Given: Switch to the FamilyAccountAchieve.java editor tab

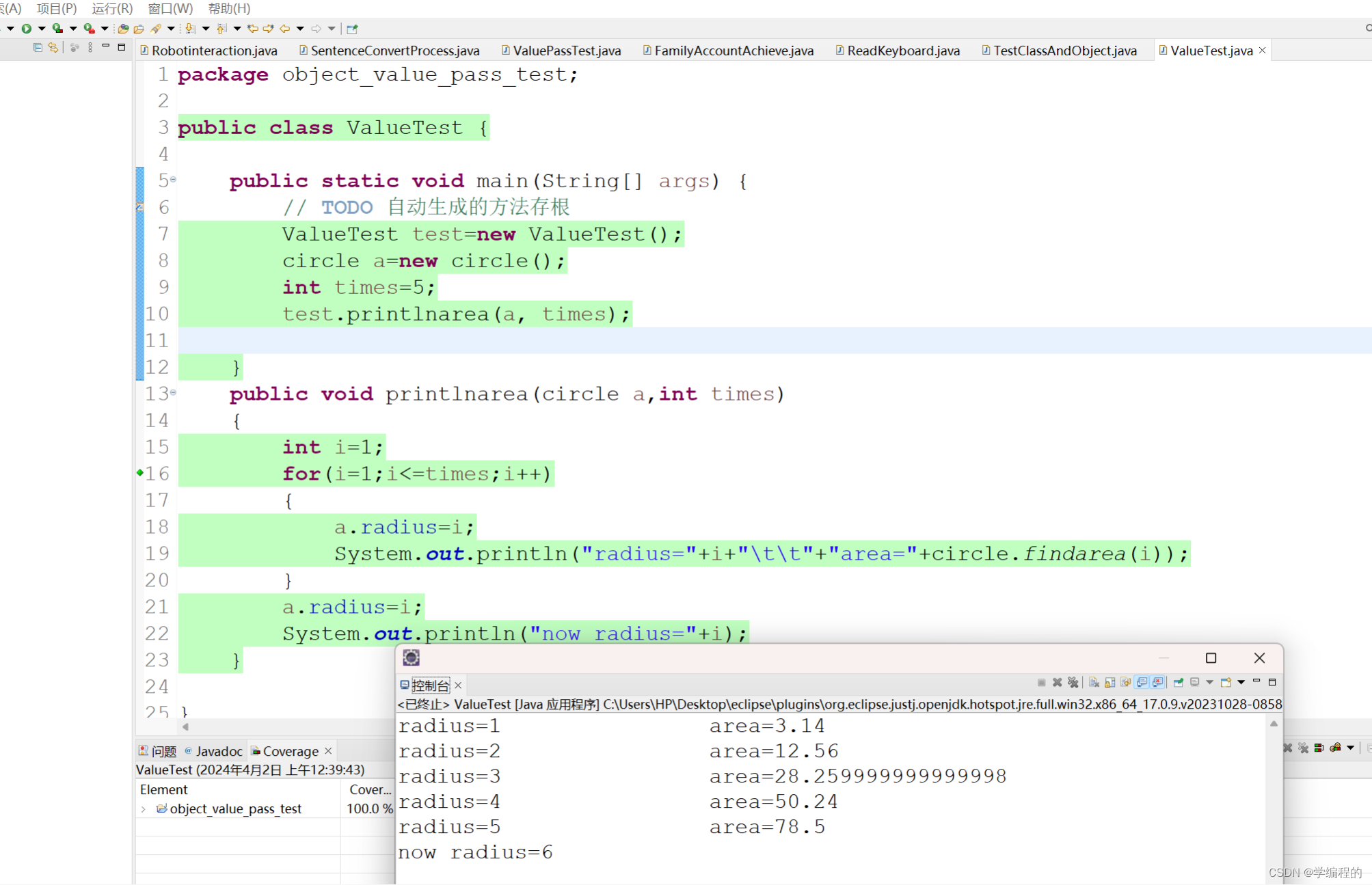Looking at the screenshot, I should click(728, 51).
